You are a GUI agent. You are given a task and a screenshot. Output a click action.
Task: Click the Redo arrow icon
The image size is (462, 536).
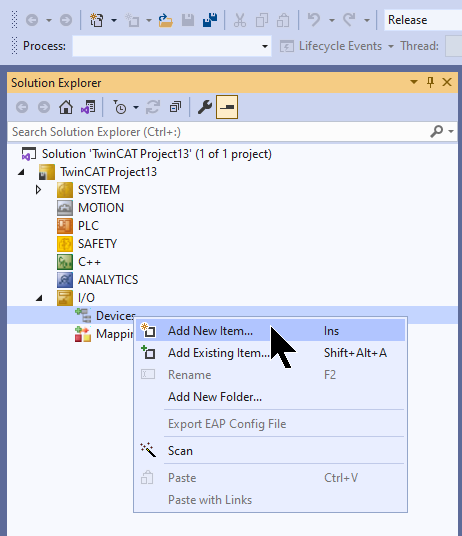coord(350,19)
